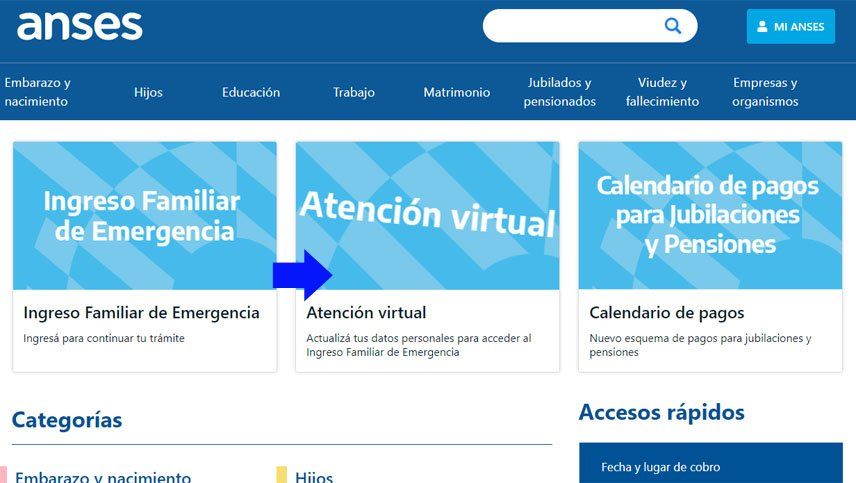Select the Hijos menu item

tap(148, 92)
